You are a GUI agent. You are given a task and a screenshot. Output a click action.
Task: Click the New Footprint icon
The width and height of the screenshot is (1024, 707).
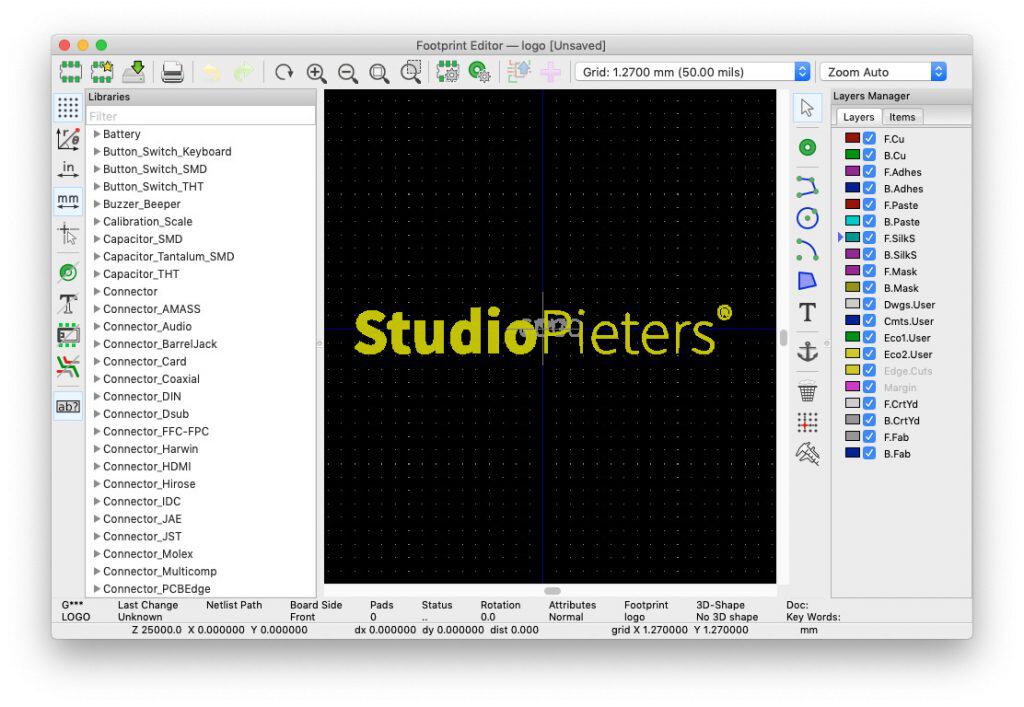coord(71,72)
